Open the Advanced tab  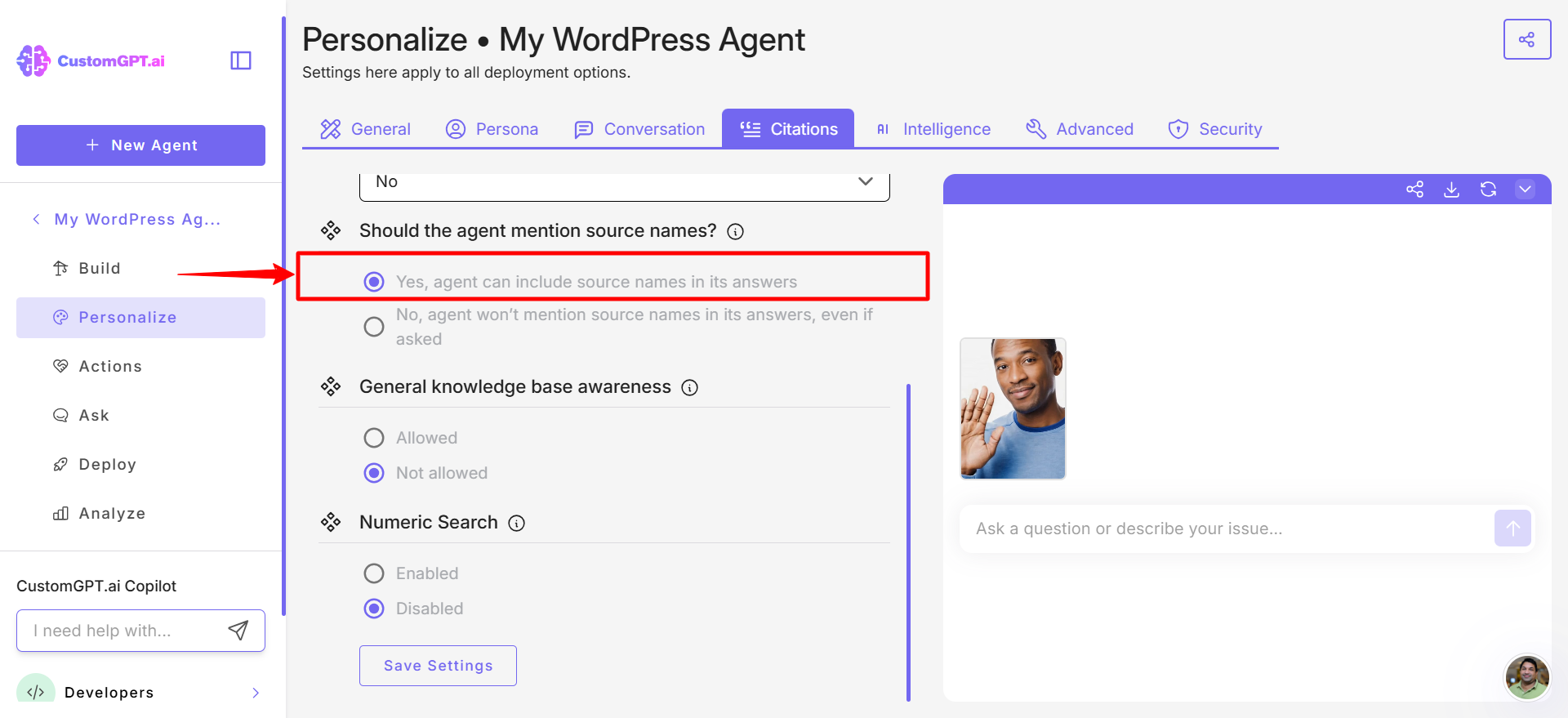(x=1080, y=129)
